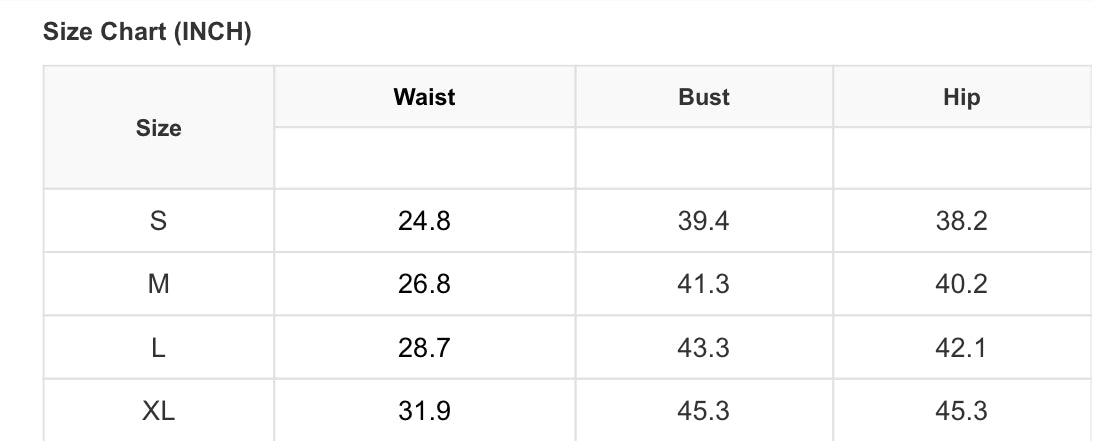The image size is (1101, 441).
Task: Click the Hip column header
Action: point(961,97)
